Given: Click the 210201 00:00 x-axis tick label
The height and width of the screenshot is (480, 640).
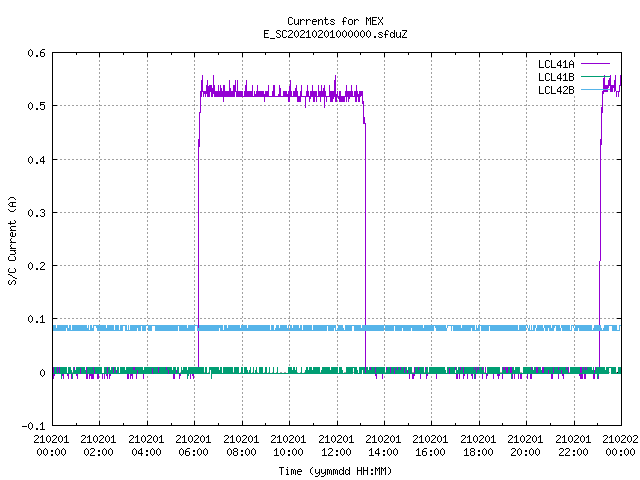Looking at the screenshot, I should coord(51,446).
